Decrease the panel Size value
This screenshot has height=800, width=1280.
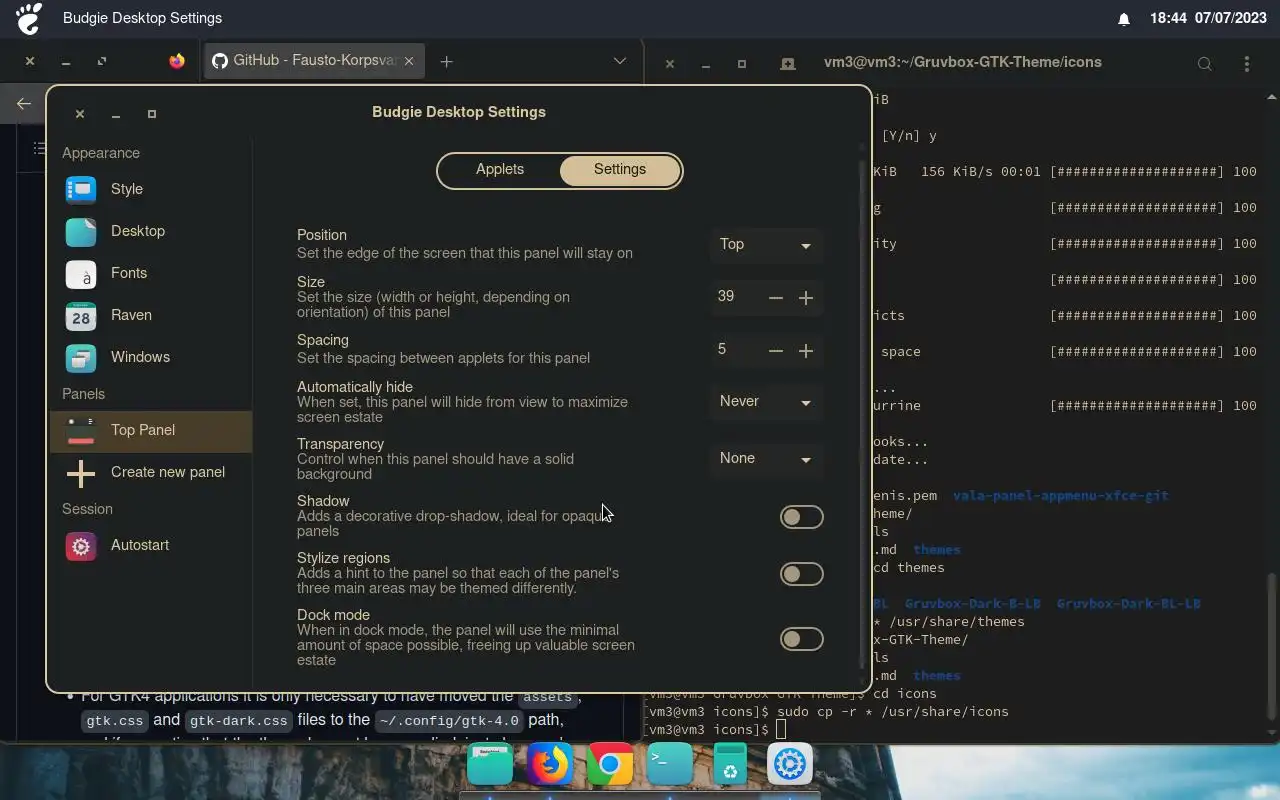tap(775, 297)
